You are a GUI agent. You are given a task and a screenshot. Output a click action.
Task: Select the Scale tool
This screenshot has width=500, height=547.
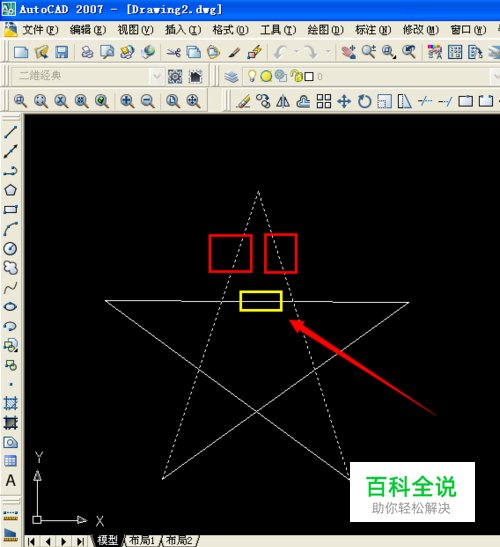tap(384, 102)
